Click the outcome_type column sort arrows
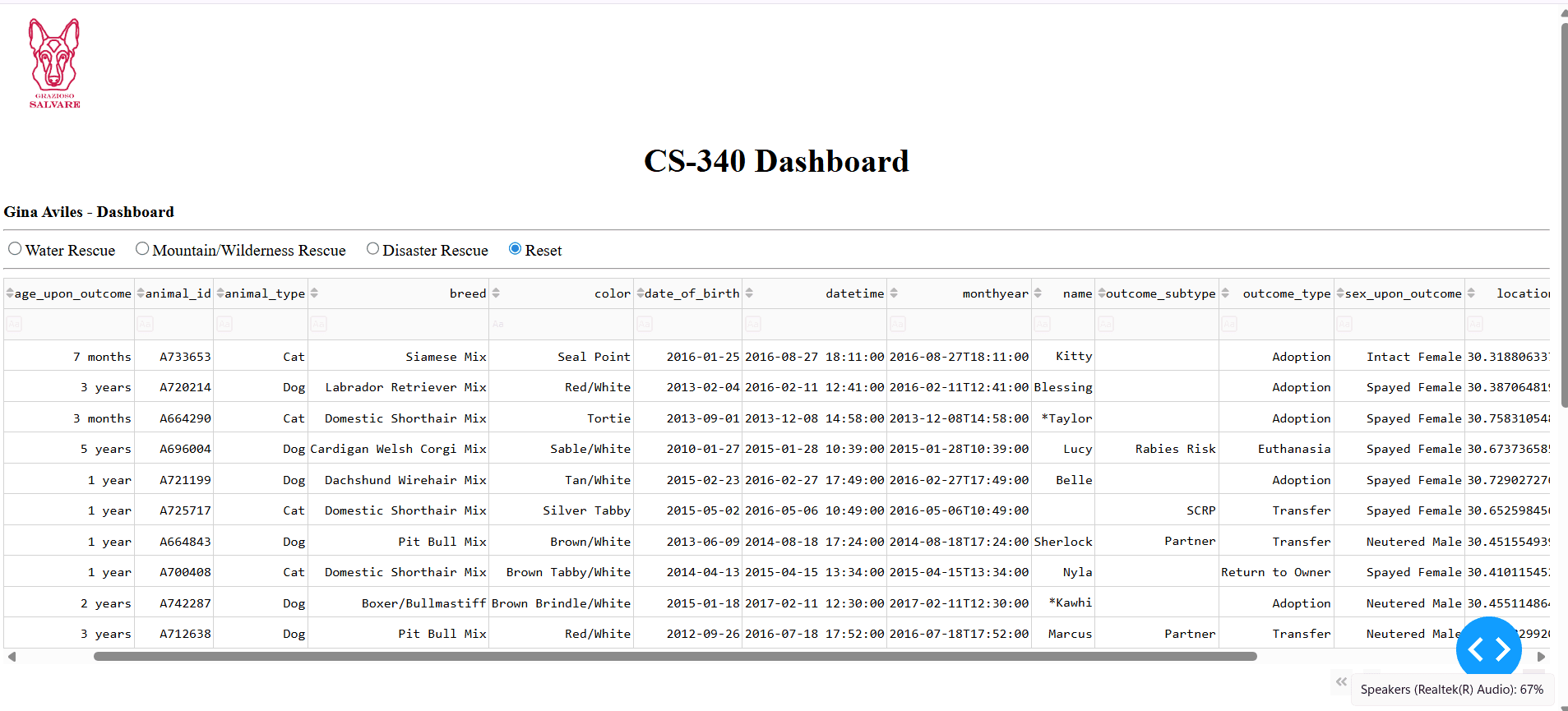 (x=1225, y=293)
